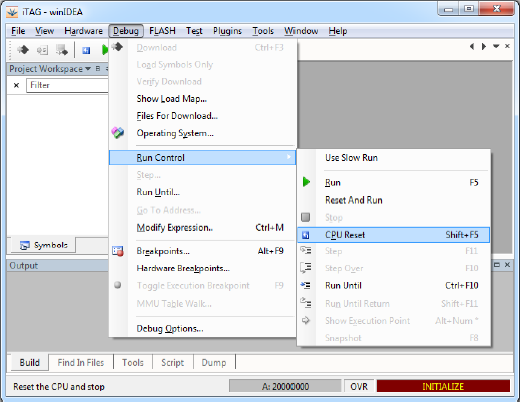Open the Project Workspace dropdown
The image size is (520, 403).
pos(88,69)
